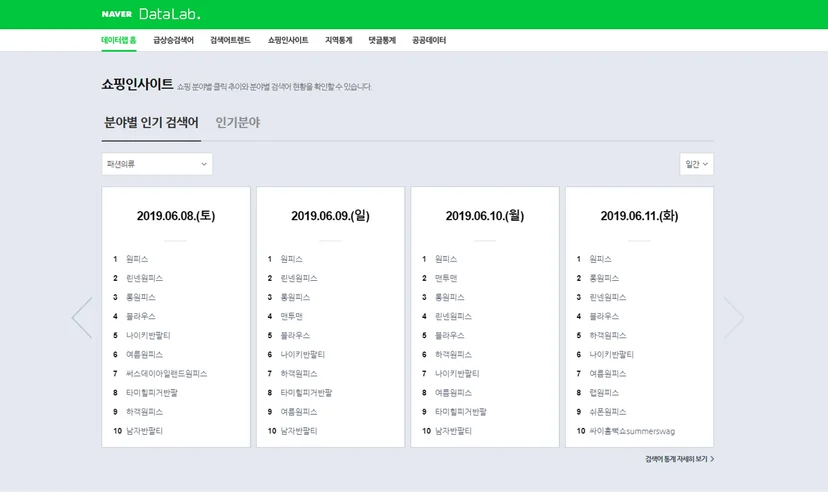The height and width of the screenshot is (492, 828).
Task: Go to next dates with right arrow
Action: click(733, 318)
